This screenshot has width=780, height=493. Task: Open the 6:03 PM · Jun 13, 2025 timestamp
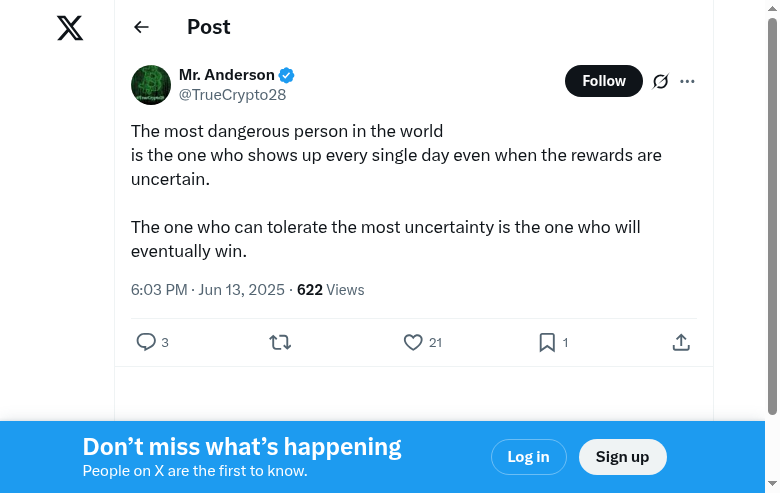click(208, 290)
